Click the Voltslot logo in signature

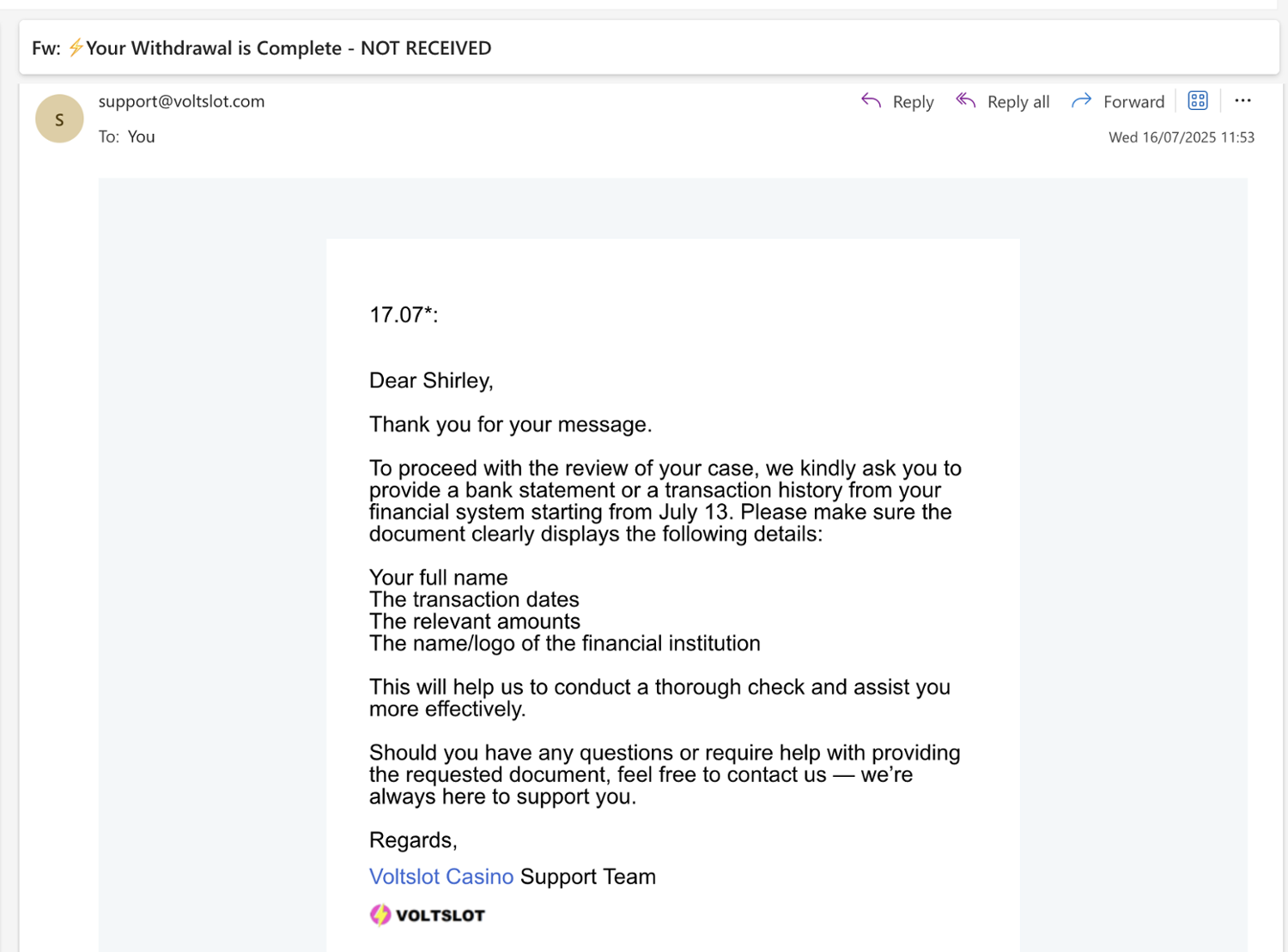[x=428, y=915]
